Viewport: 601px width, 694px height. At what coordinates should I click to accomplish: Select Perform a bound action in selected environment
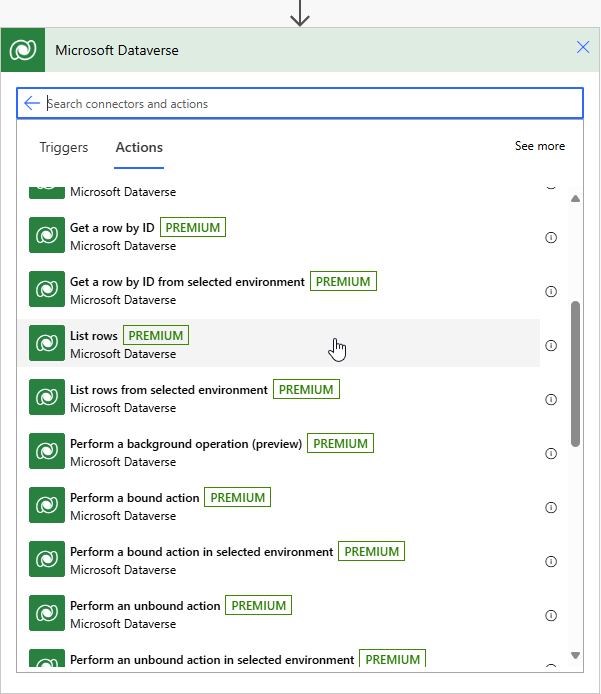279,561
